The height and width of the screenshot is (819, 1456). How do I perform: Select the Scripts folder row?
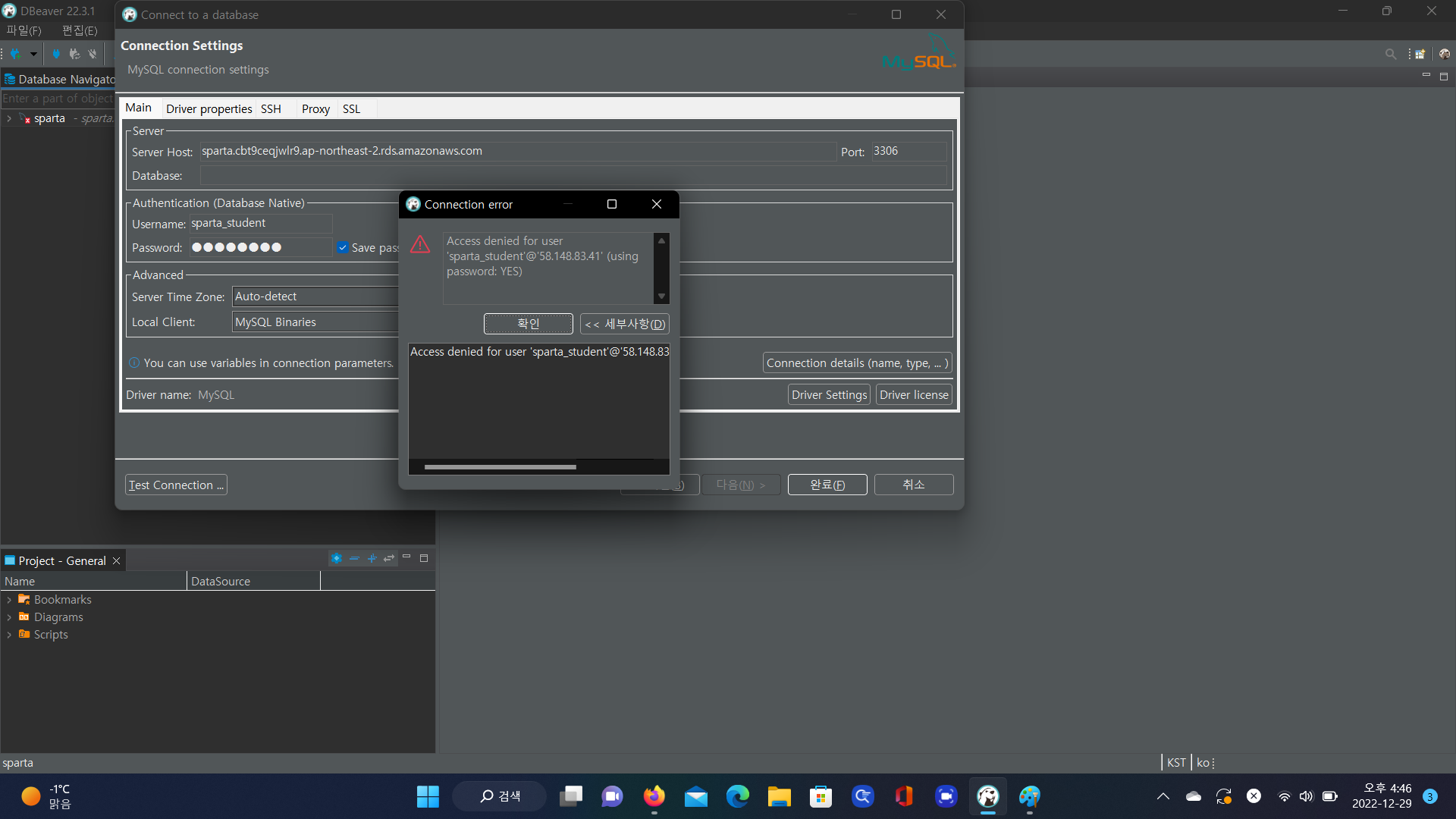click(51, 635)
